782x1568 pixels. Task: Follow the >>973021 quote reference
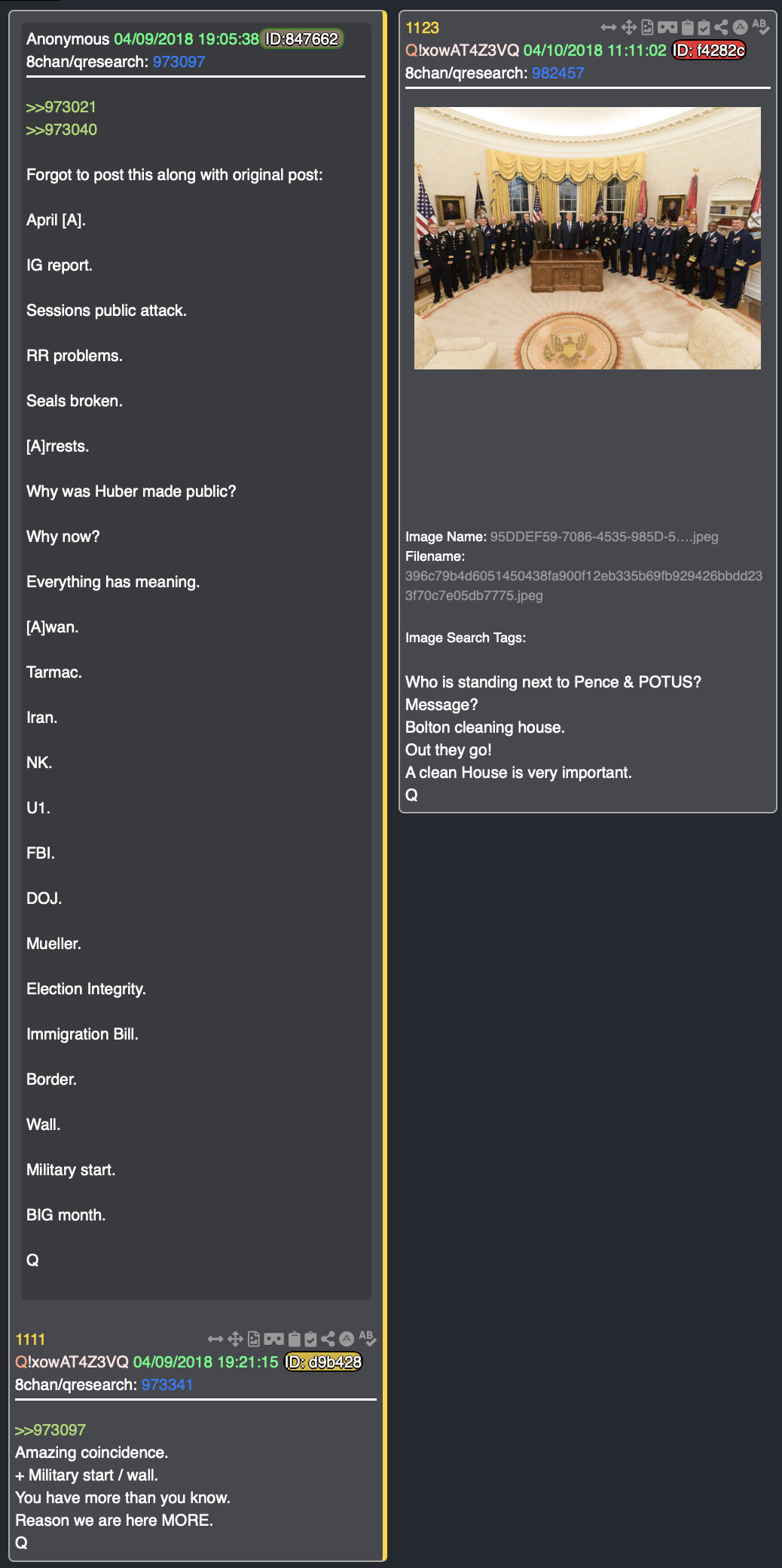61,107
